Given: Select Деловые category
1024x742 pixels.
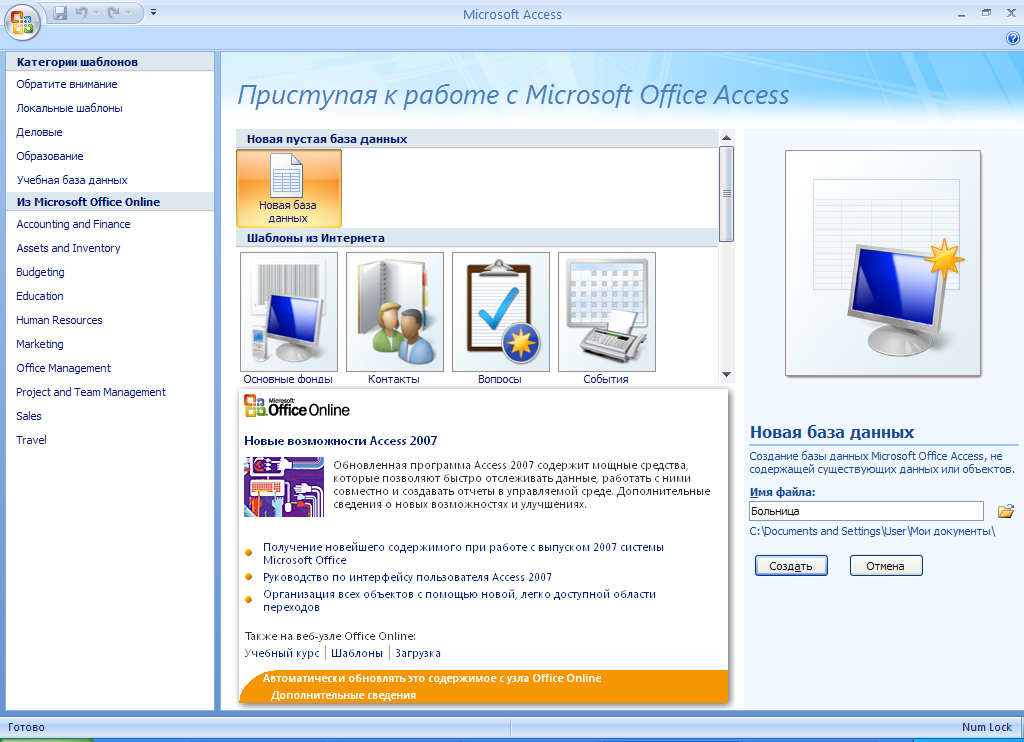Looking at the screenshot, I should [39, 132].
